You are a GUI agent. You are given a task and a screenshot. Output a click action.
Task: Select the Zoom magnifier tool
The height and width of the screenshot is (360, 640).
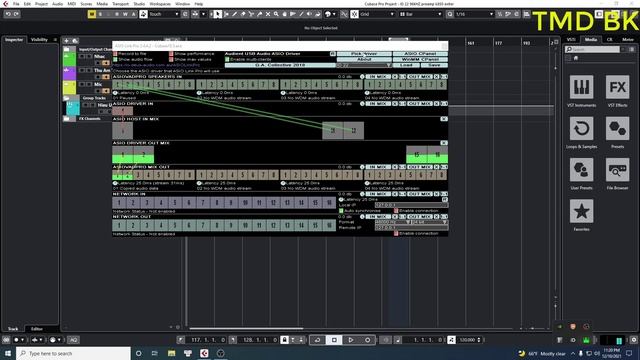(276, 14)
